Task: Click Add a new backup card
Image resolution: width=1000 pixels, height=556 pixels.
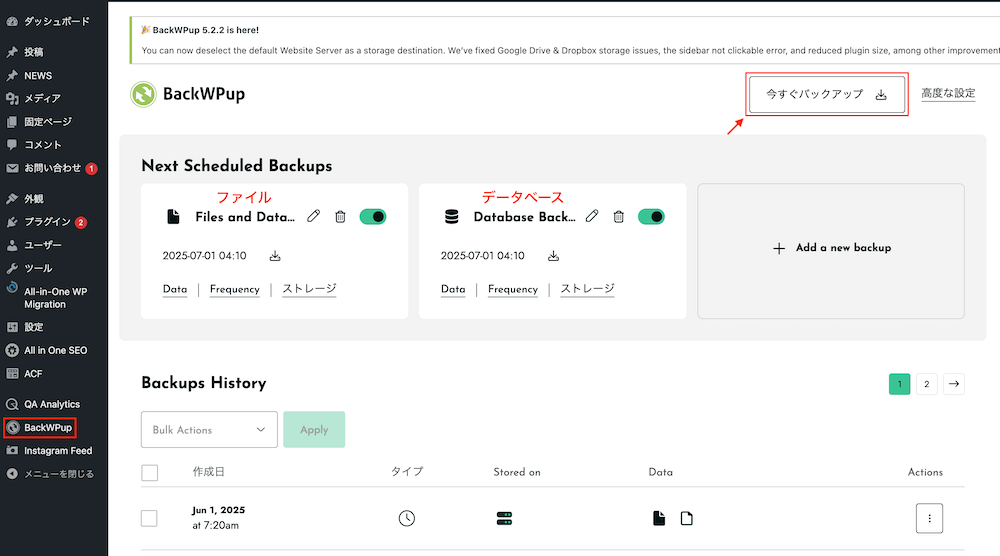Action: coord(831,251)
